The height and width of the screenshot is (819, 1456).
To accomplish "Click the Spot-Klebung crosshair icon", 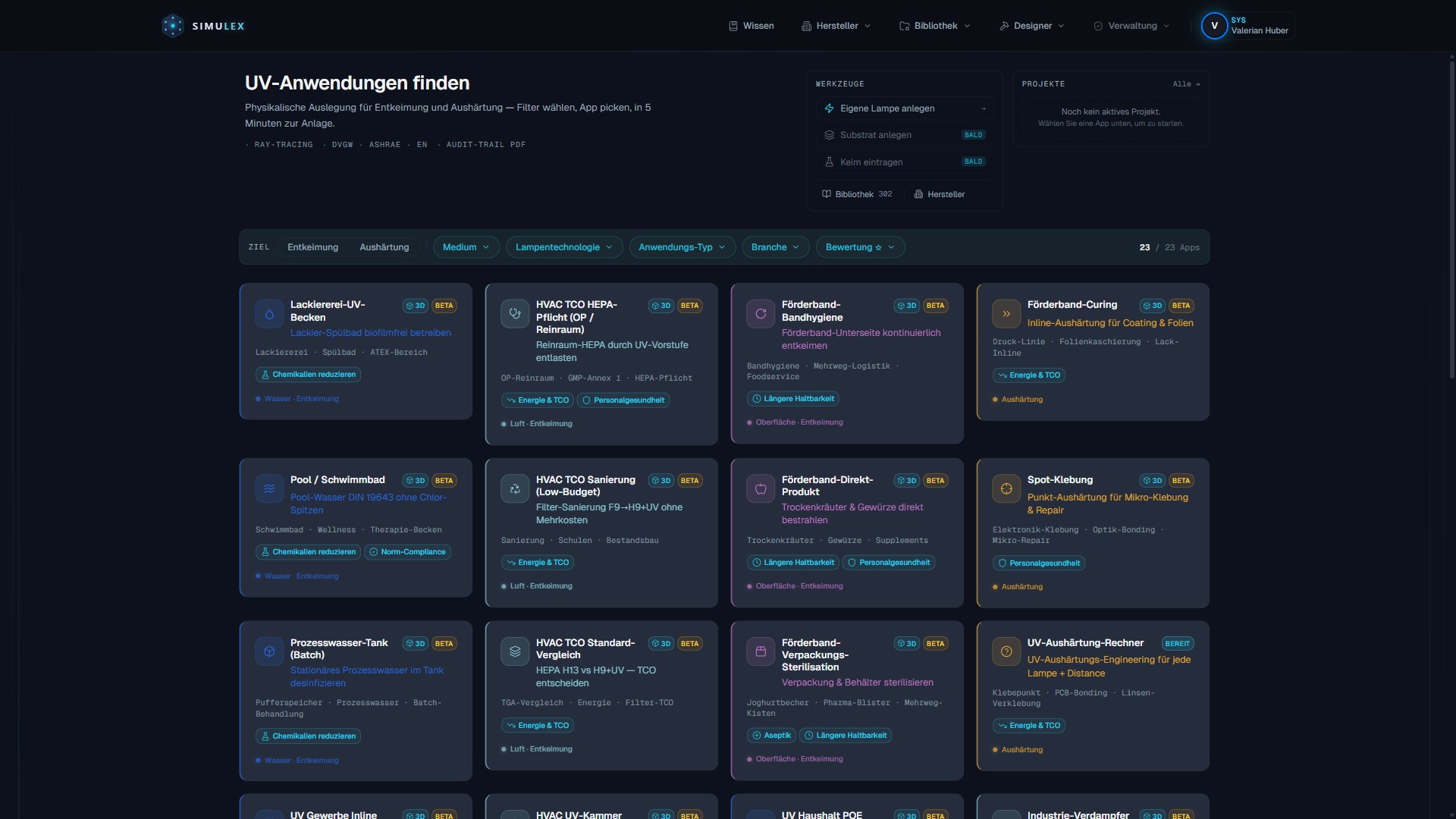I will (x=1006, y=489).
